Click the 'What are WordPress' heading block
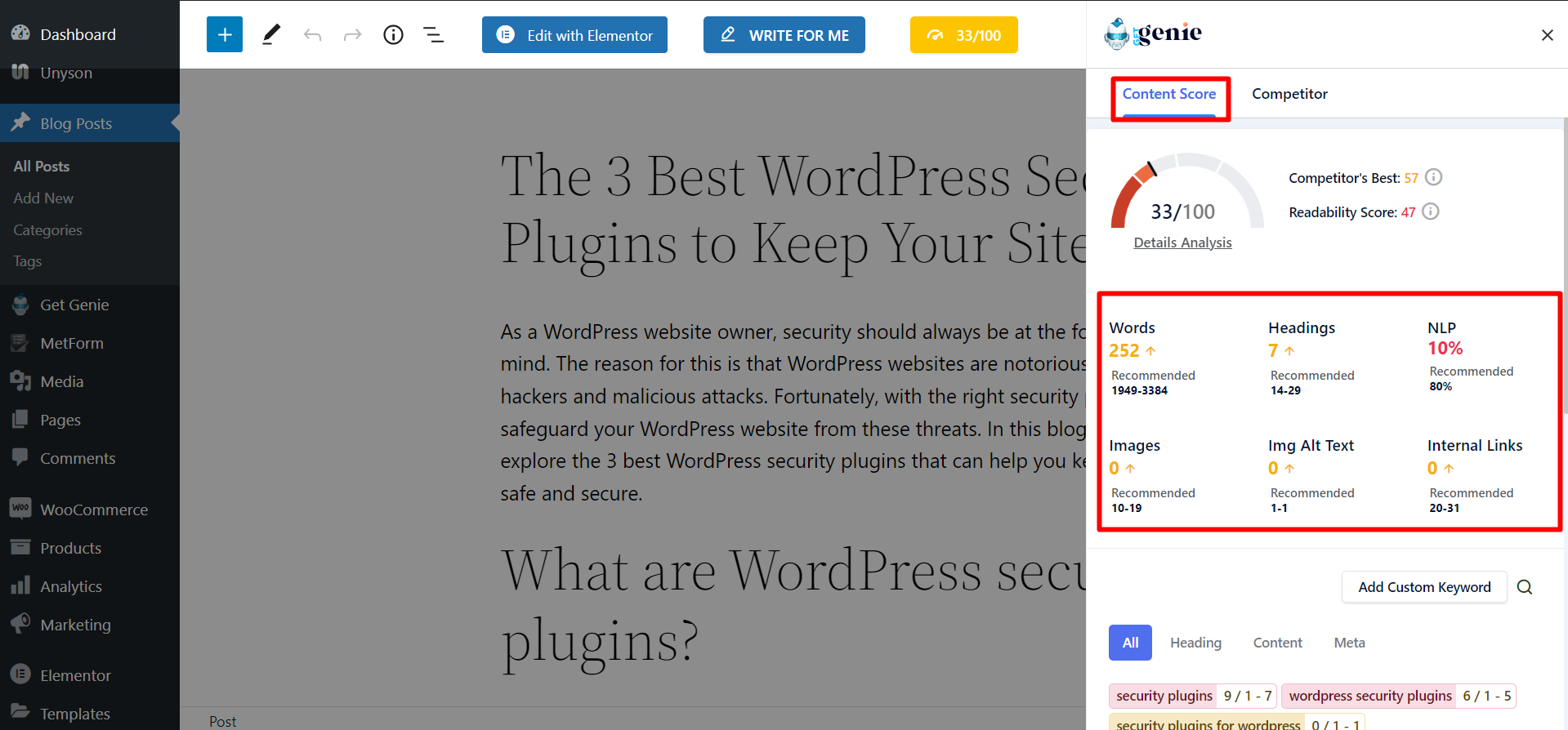 click(x=793, y=606)
